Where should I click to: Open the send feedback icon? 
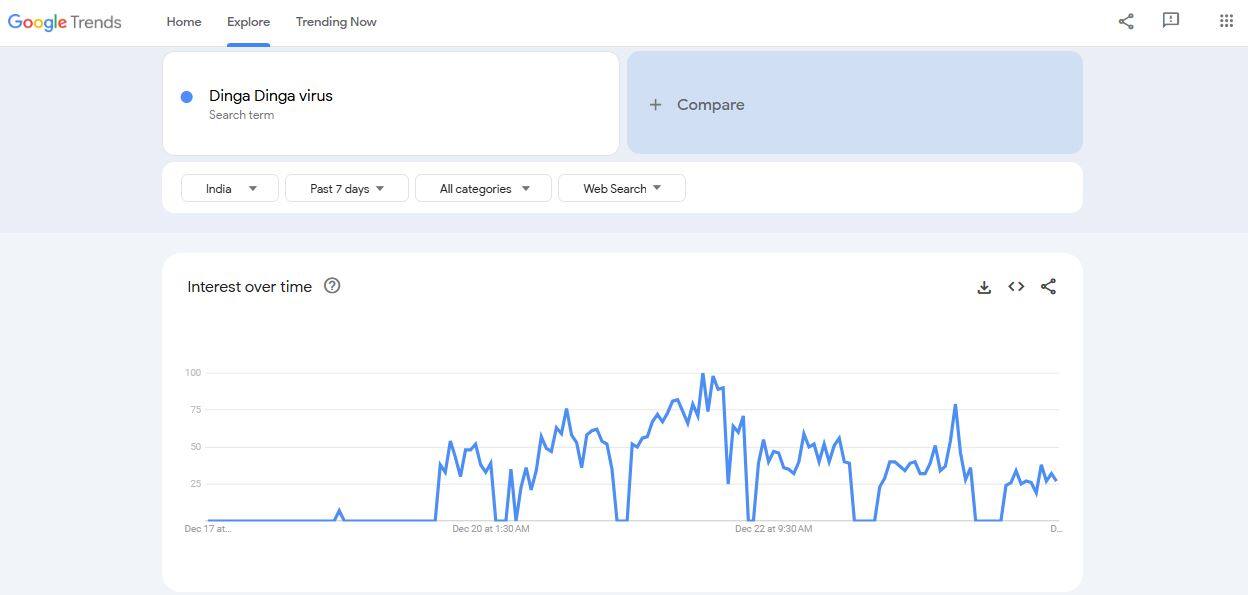1171,21
